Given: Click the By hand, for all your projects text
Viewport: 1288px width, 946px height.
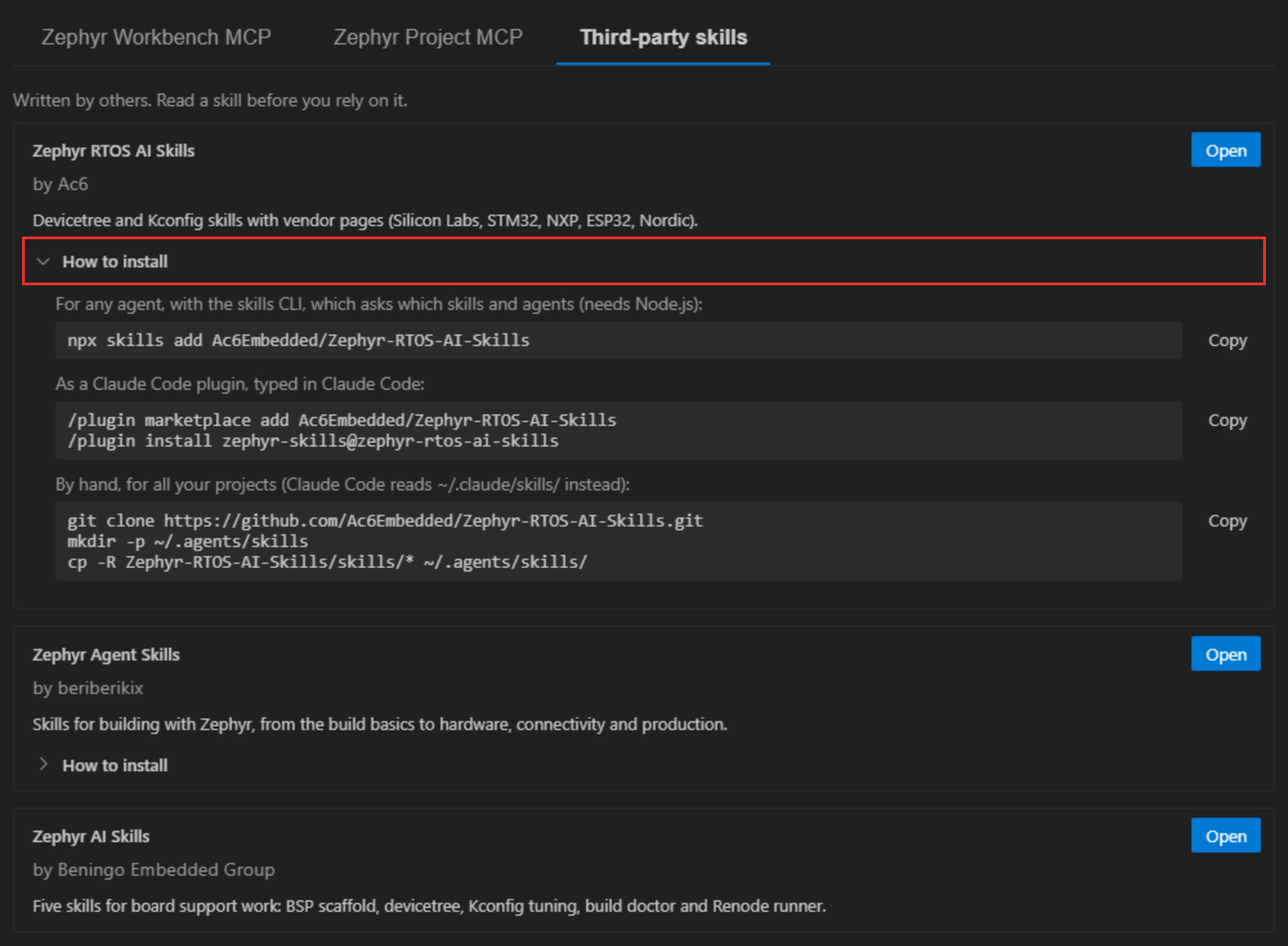Looking at the screenshot, I should [x=342, y=485].
